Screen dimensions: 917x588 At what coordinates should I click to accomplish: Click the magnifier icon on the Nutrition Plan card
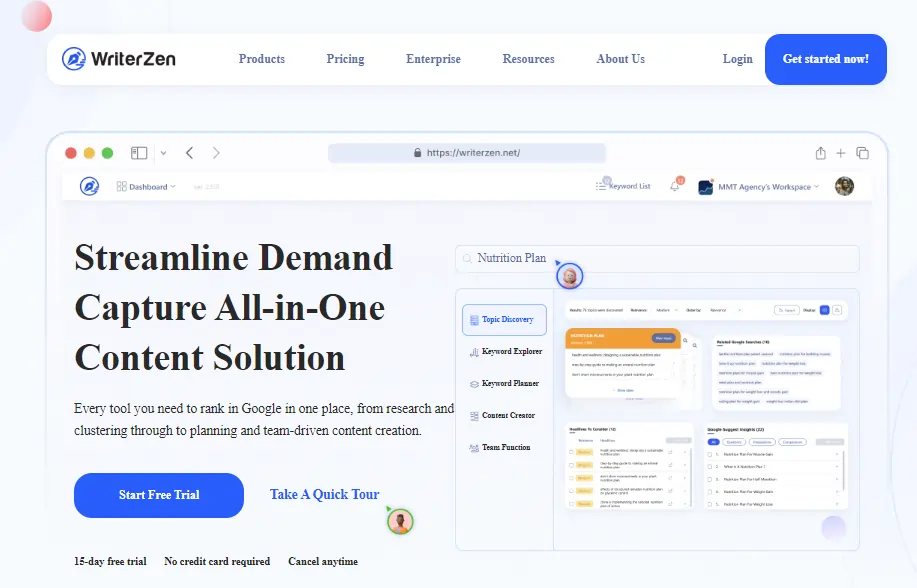(x=467, y=258)
